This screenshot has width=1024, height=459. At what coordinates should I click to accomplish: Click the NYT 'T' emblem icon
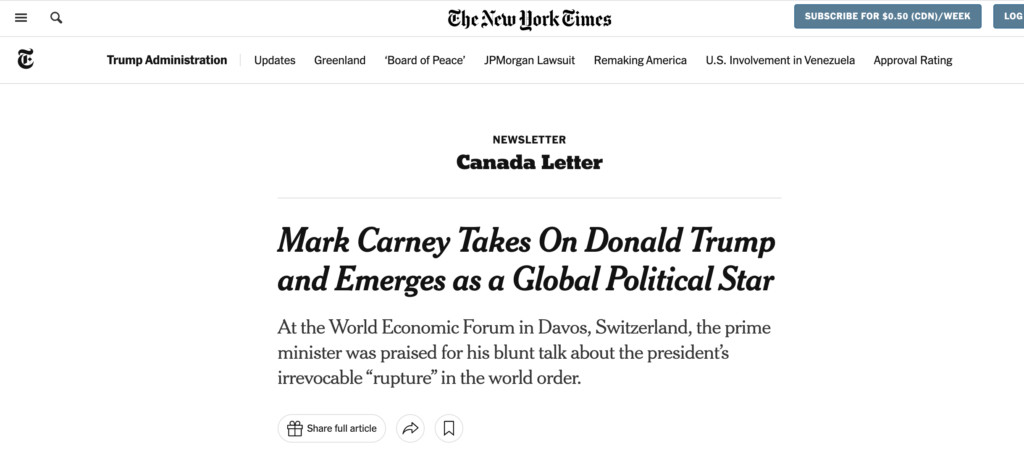click(24, 60)
